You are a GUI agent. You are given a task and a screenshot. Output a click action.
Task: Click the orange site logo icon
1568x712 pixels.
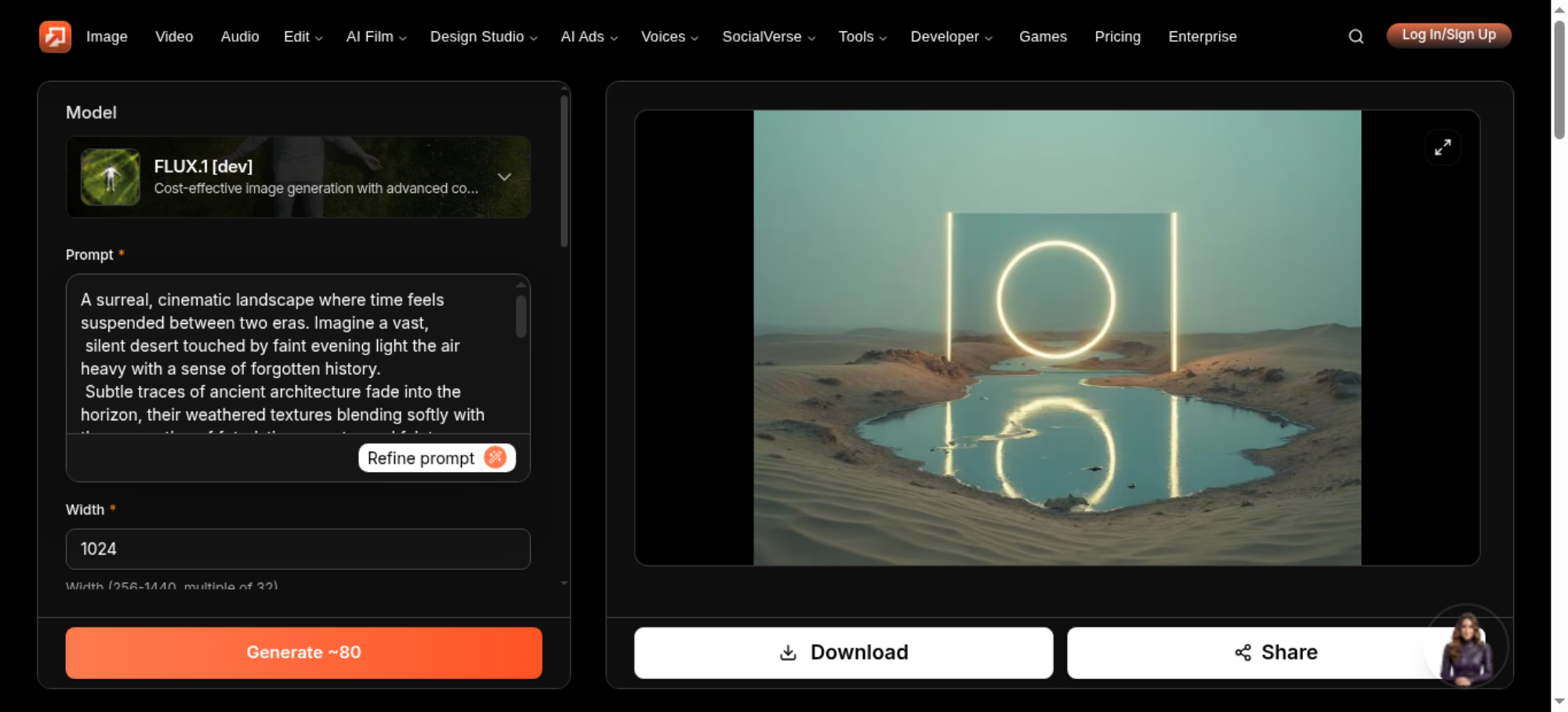55,37
